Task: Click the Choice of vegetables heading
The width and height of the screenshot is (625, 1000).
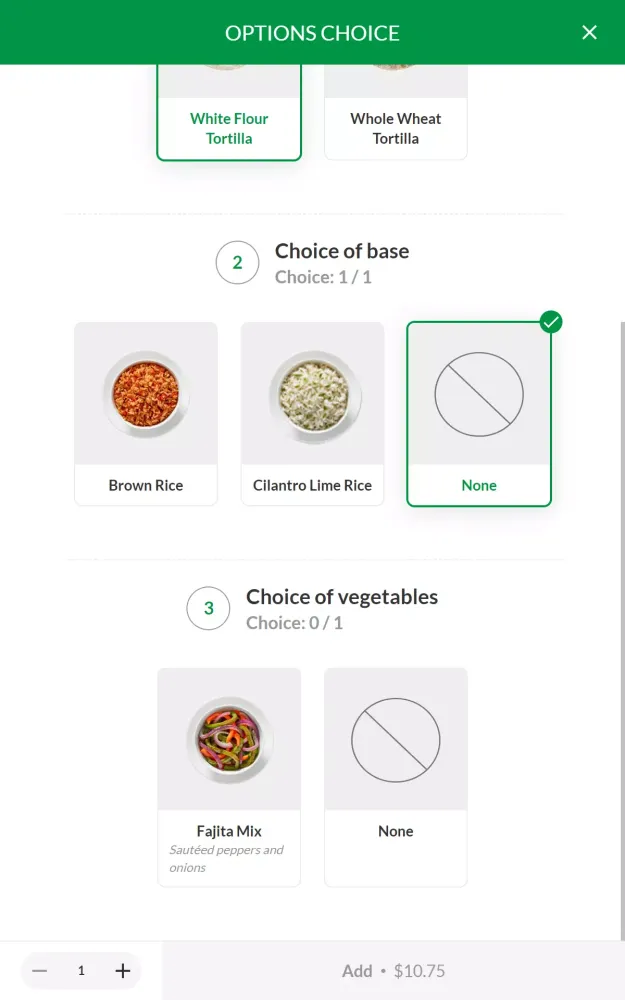Action: click(x=342, y=597)
